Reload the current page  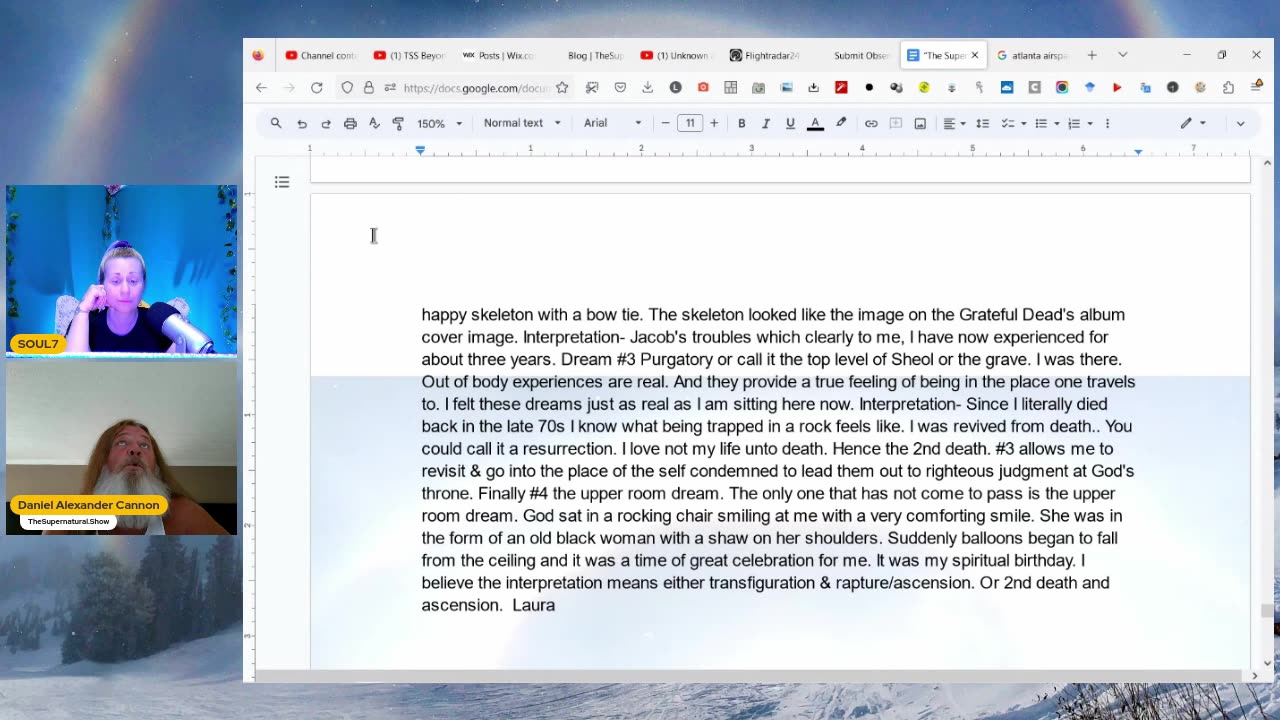[x=316, y=88]
